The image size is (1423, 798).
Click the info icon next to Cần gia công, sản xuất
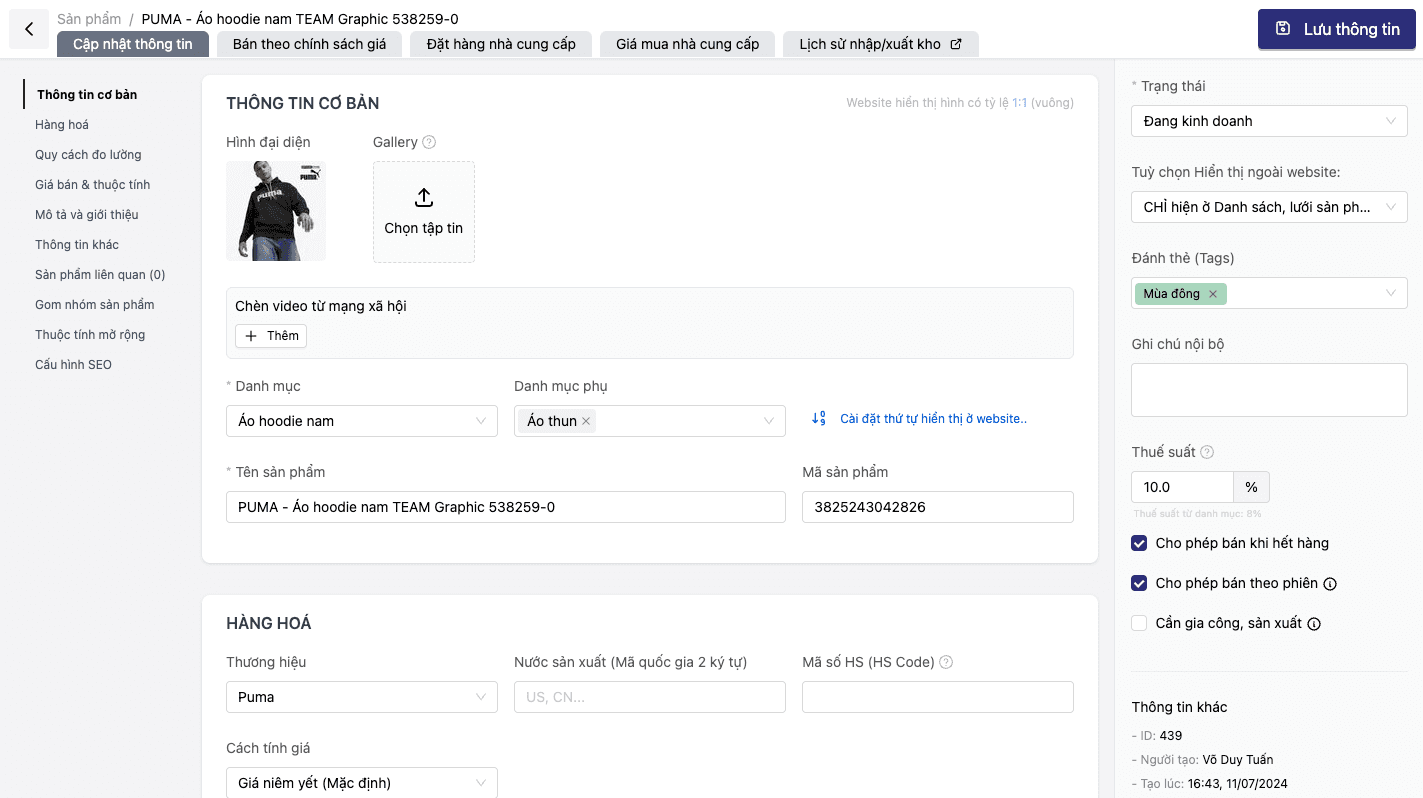1314,624
